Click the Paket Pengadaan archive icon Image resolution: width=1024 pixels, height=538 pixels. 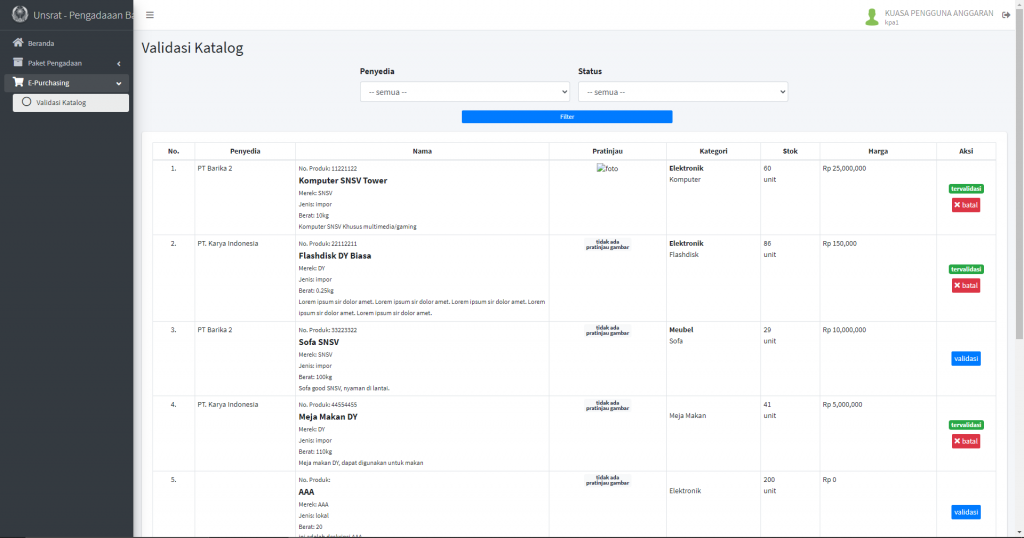pyautogui.click(x=17, y=63)
